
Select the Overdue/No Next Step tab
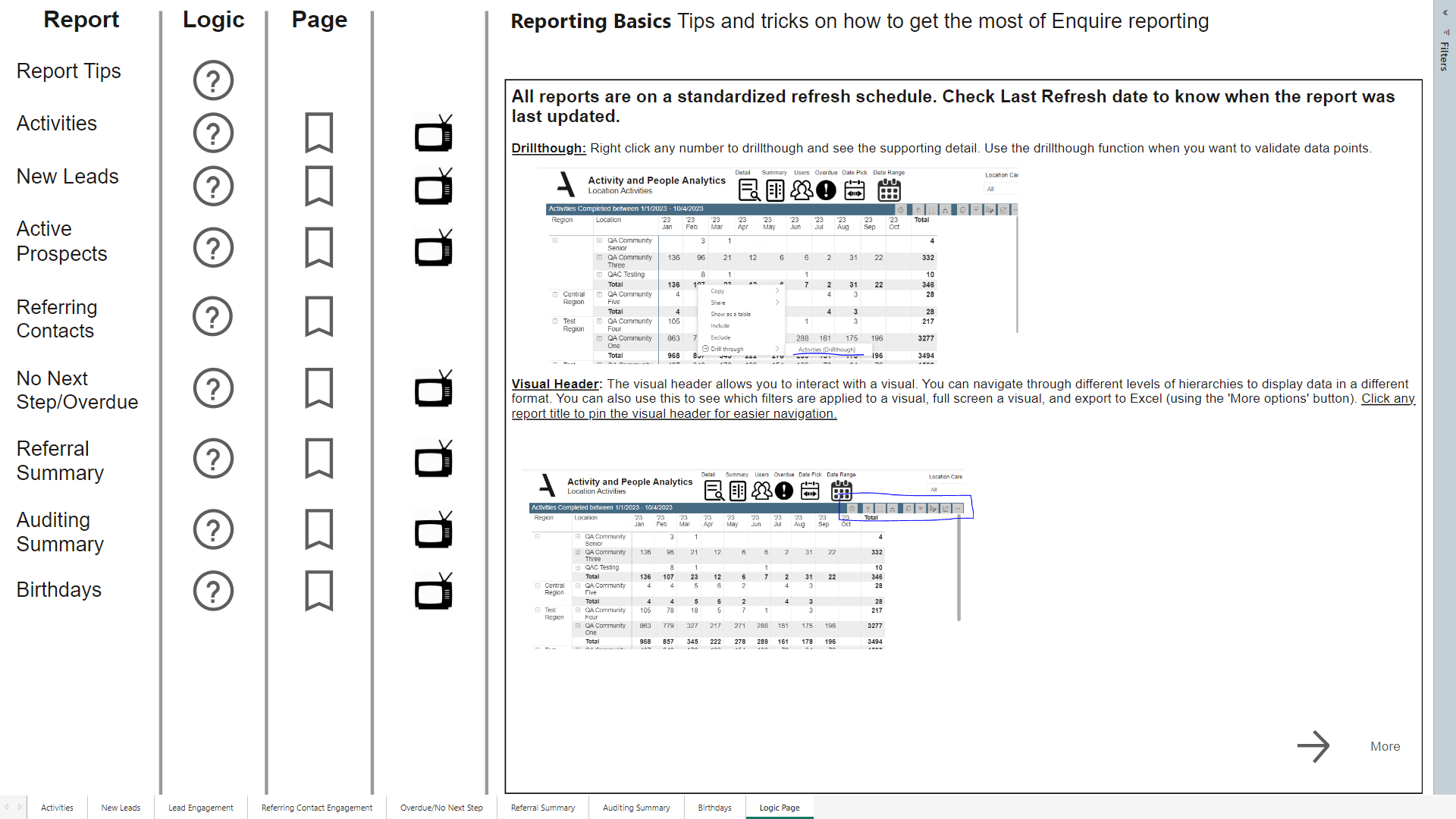[x=441, y=808]
